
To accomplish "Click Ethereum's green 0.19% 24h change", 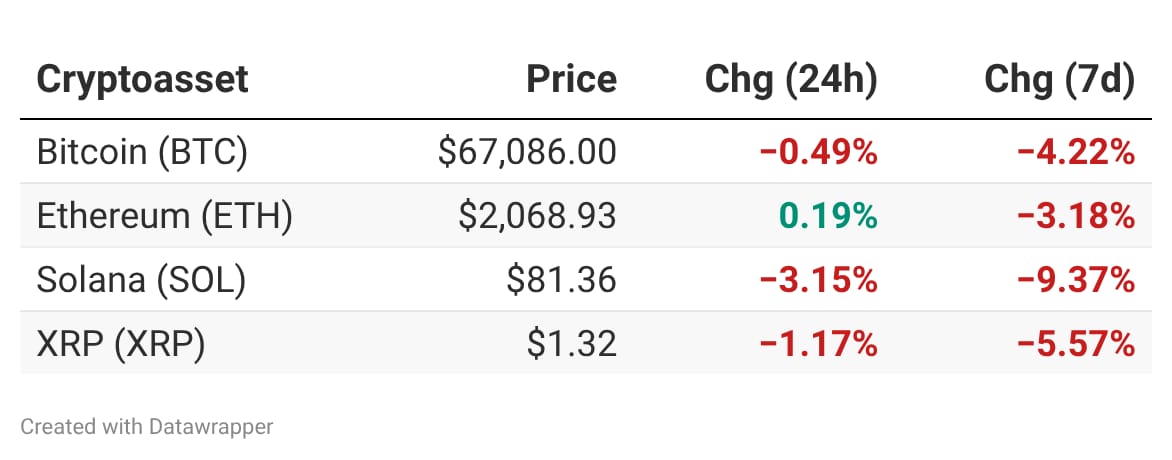I will (x=825, y=216).
